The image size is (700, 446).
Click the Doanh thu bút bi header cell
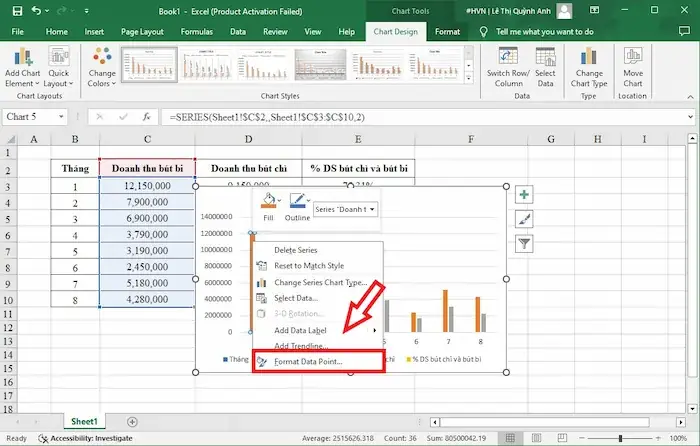coord(147,168)
